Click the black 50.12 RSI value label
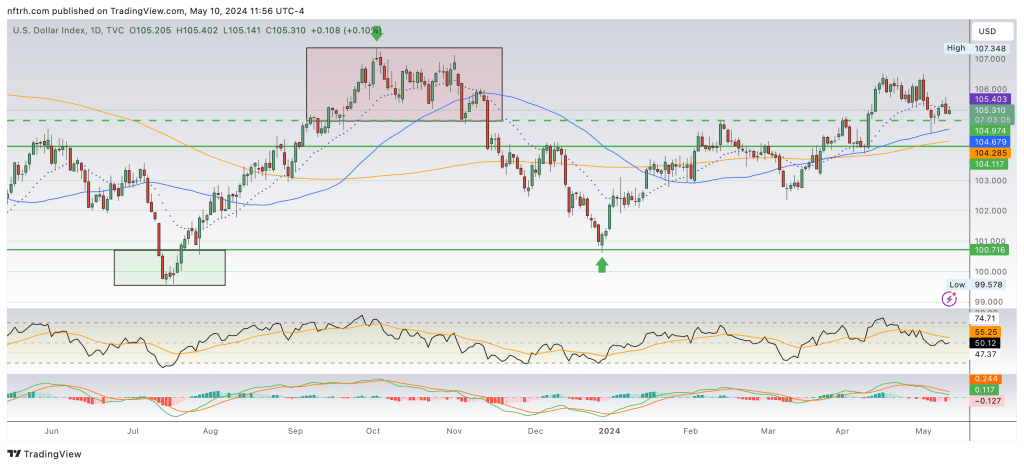Screen dimensions: 1024x466 point(984,343)
